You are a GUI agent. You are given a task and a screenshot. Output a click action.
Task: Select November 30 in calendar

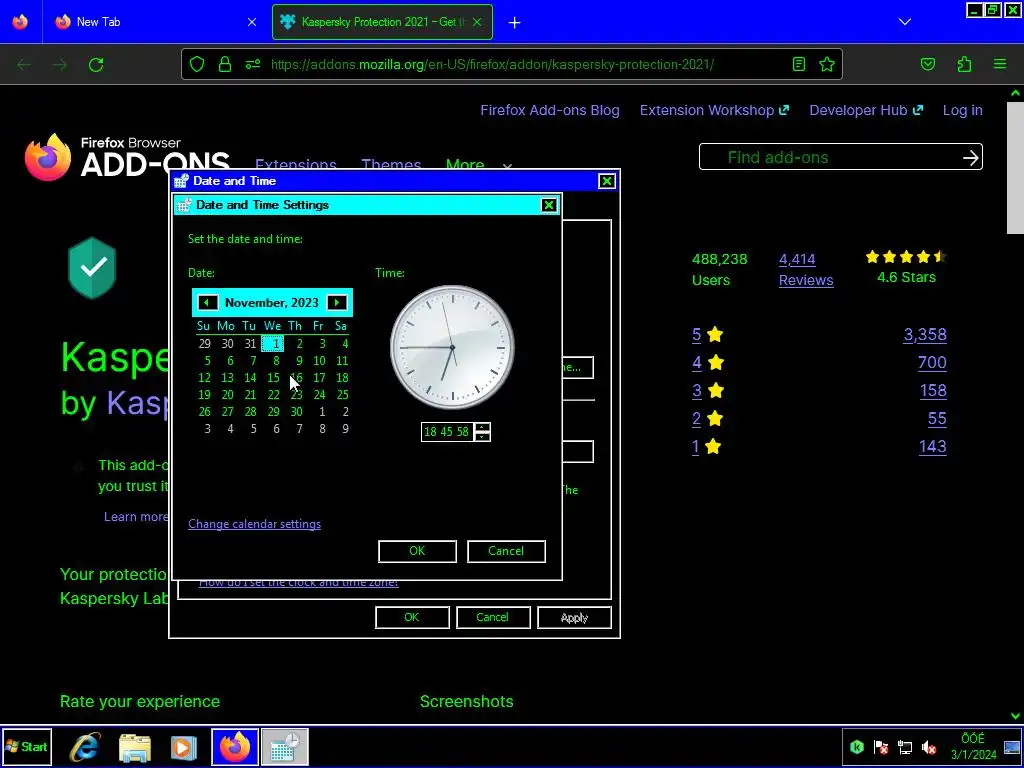(x=296, y=411)
